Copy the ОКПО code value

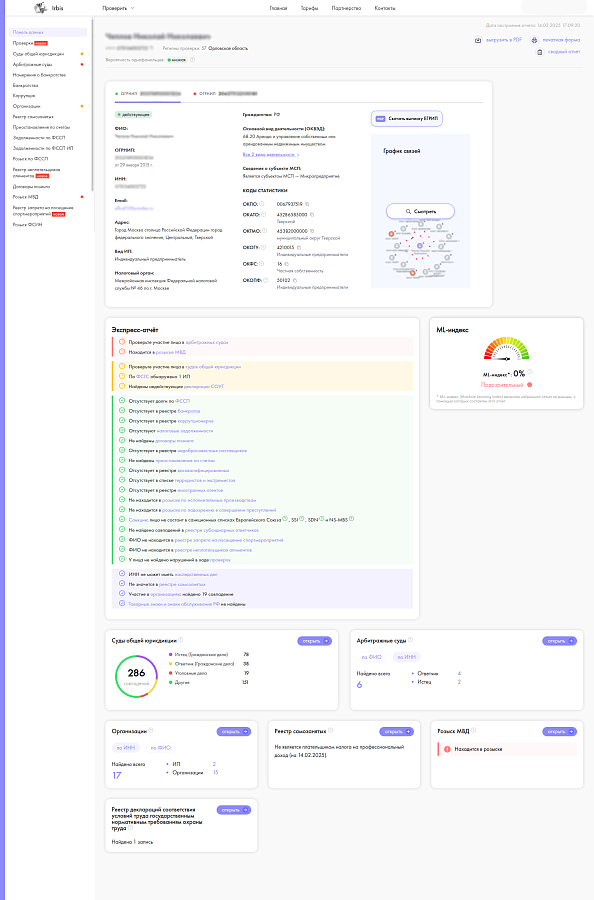pyautogui.click(x=307, y=204)
